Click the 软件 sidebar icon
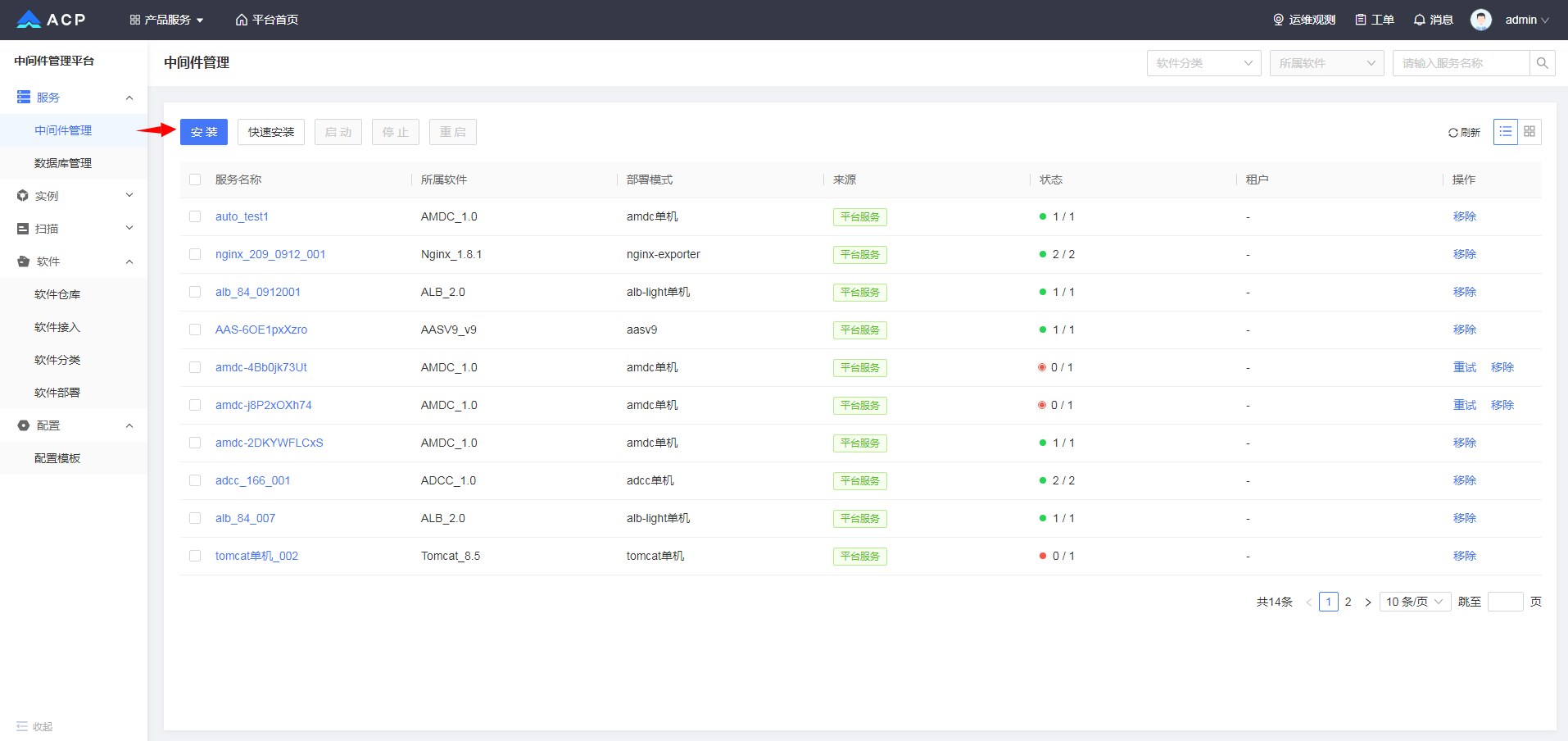This screenshot has height=741, width=1568. click(23, 261)
